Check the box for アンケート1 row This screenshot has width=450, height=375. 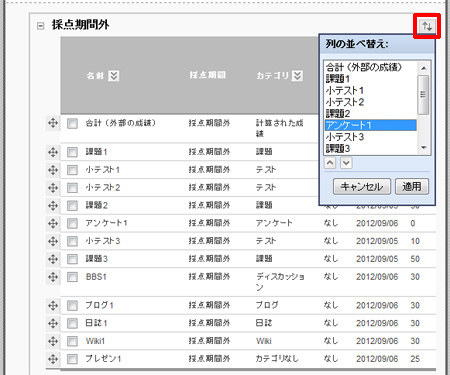(72, 224)
